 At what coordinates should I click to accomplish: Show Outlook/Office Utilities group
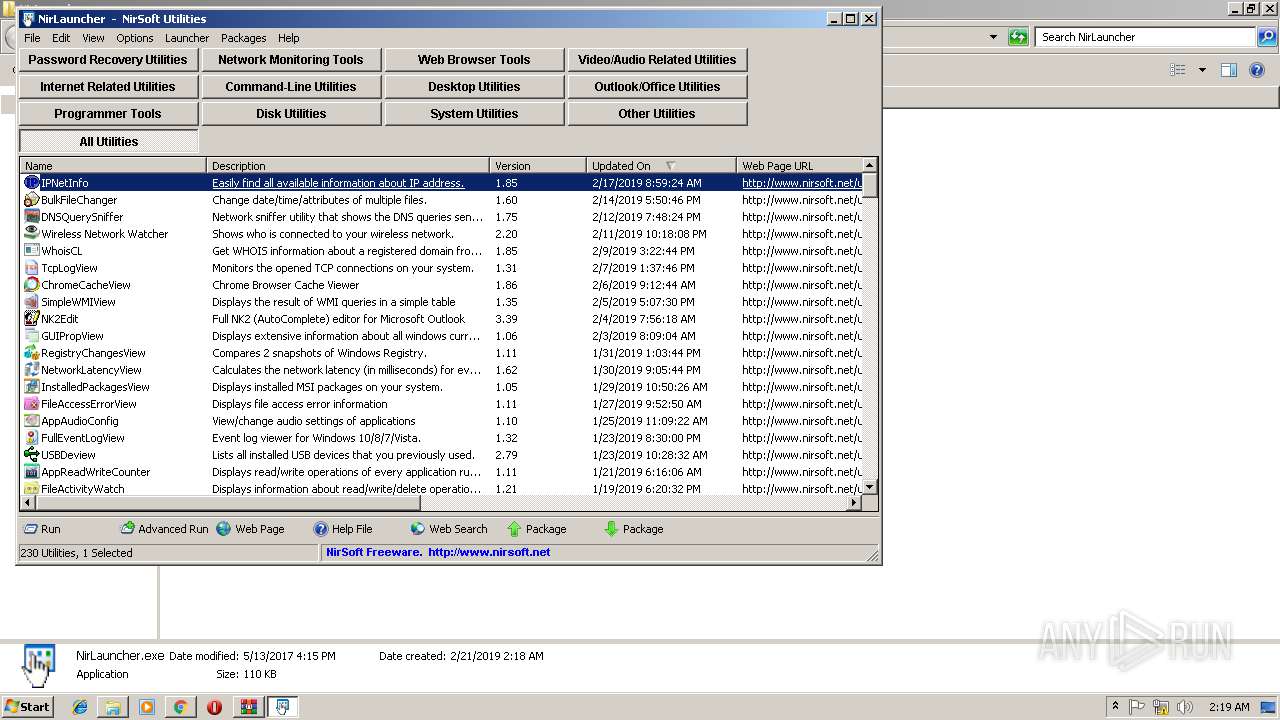pos(657,86)
